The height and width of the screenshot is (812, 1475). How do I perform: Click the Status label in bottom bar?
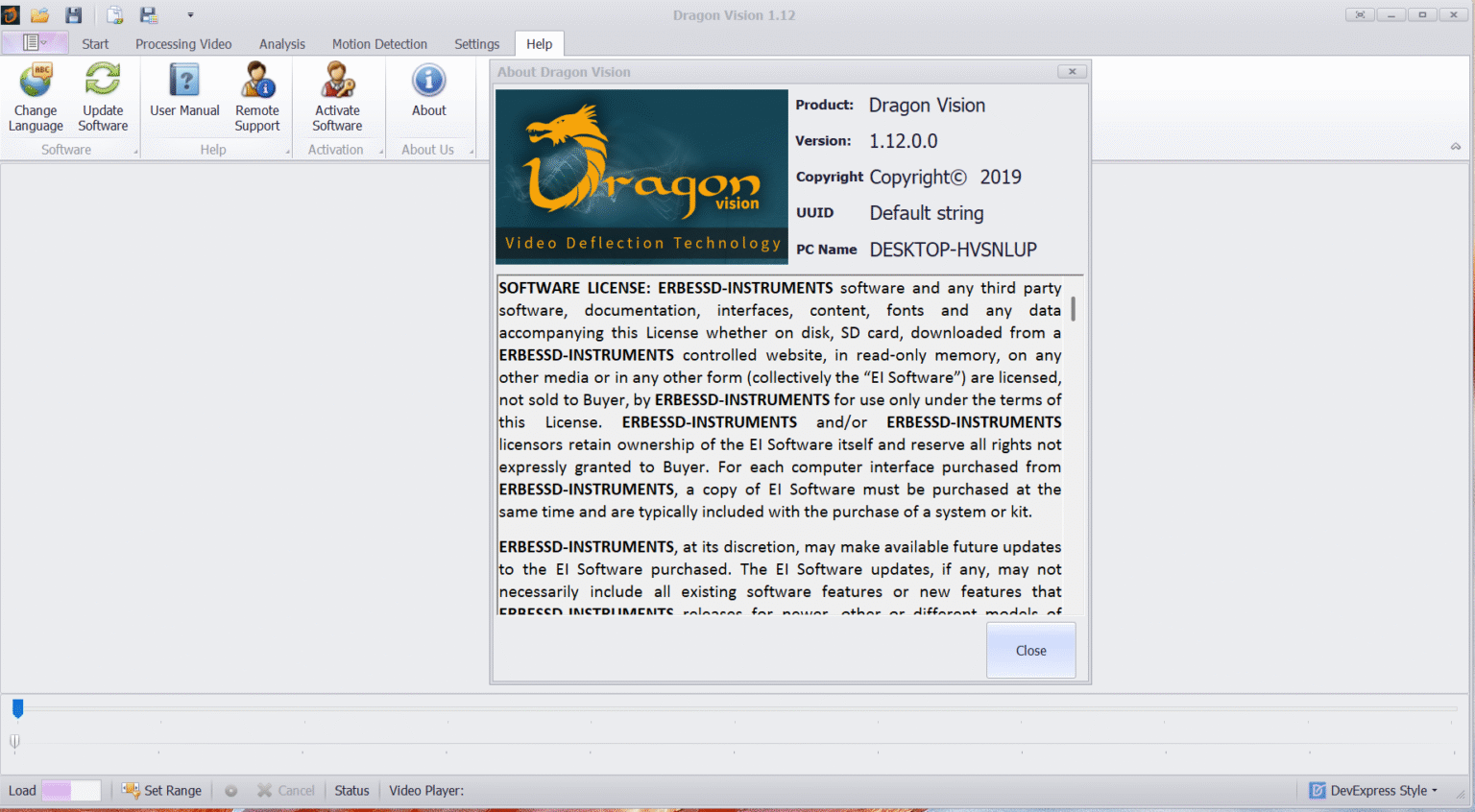[351, 791]
